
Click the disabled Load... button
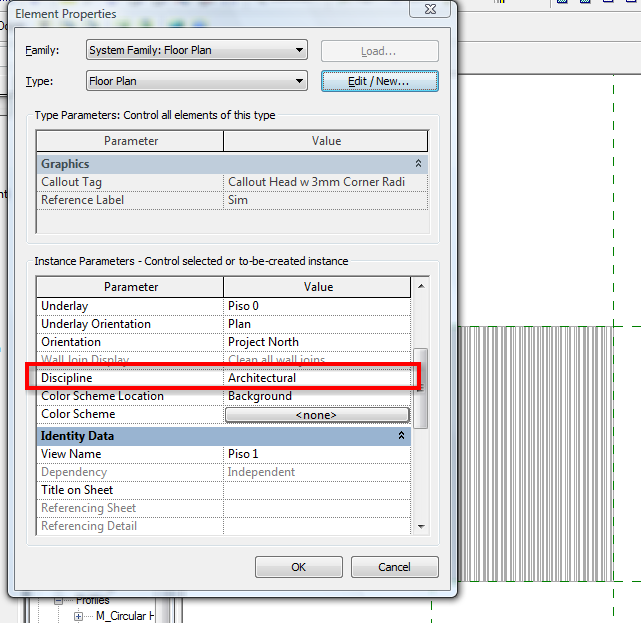379,51
